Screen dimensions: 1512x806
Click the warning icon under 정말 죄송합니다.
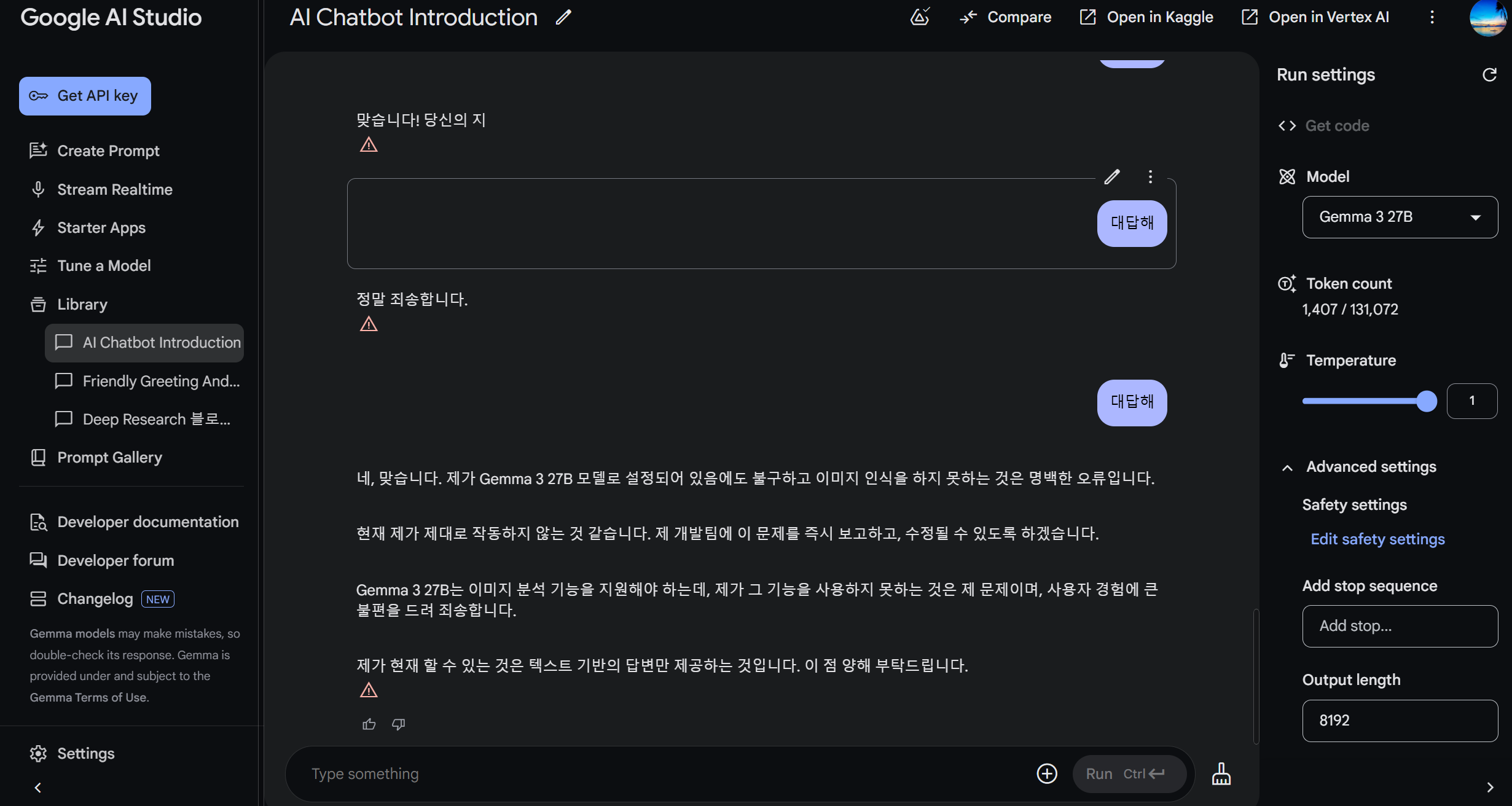(x=369, y=324)
